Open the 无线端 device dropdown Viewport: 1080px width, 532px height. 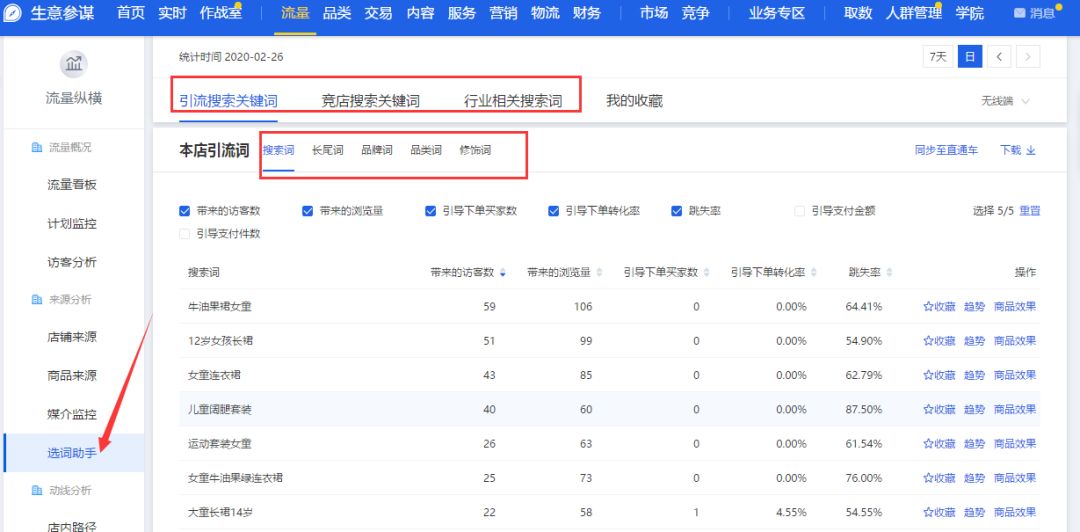[x=1006, y=101]
